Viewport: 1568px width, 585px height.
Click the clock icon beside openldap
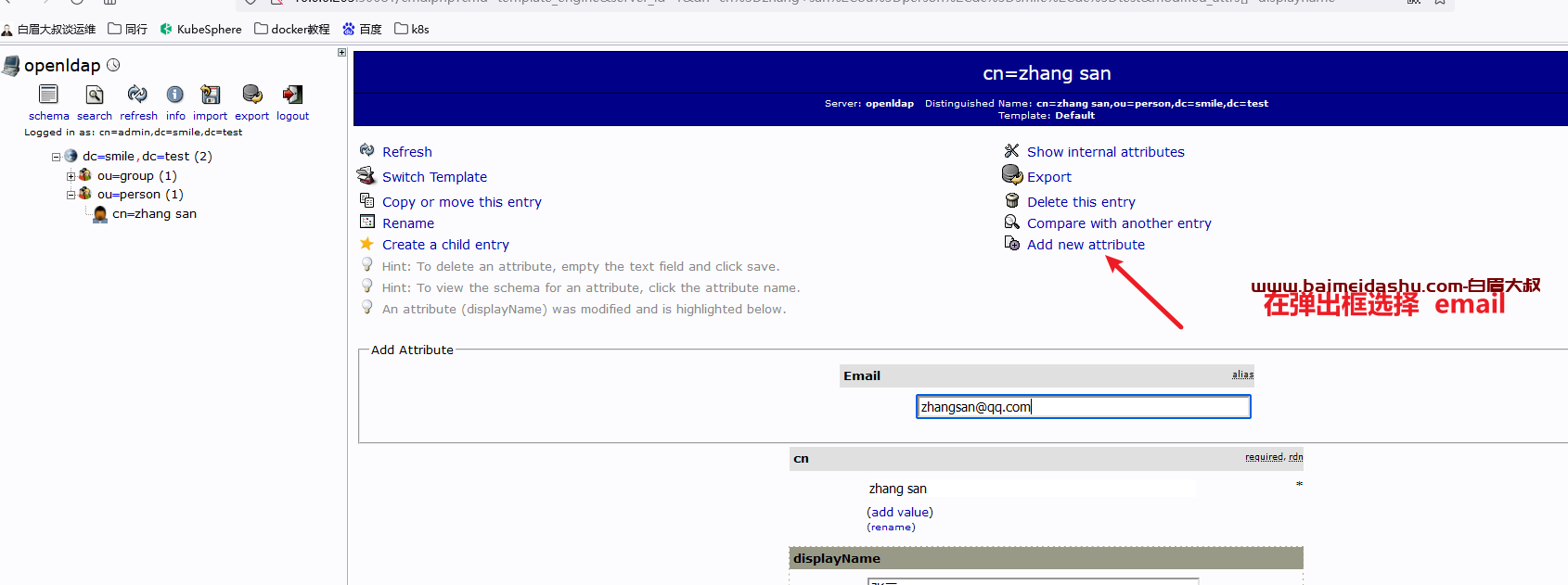tap(113, 65)
